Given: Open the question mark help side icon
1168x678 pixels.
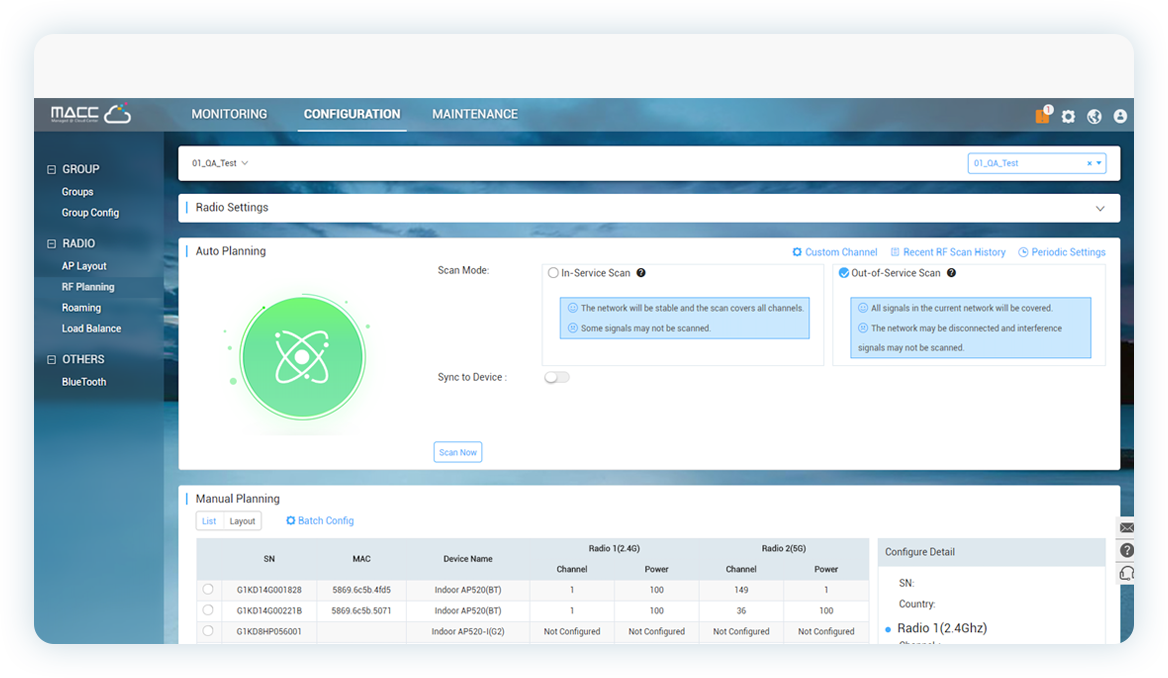Looking at the screenshot, I should coord(1127,550).
